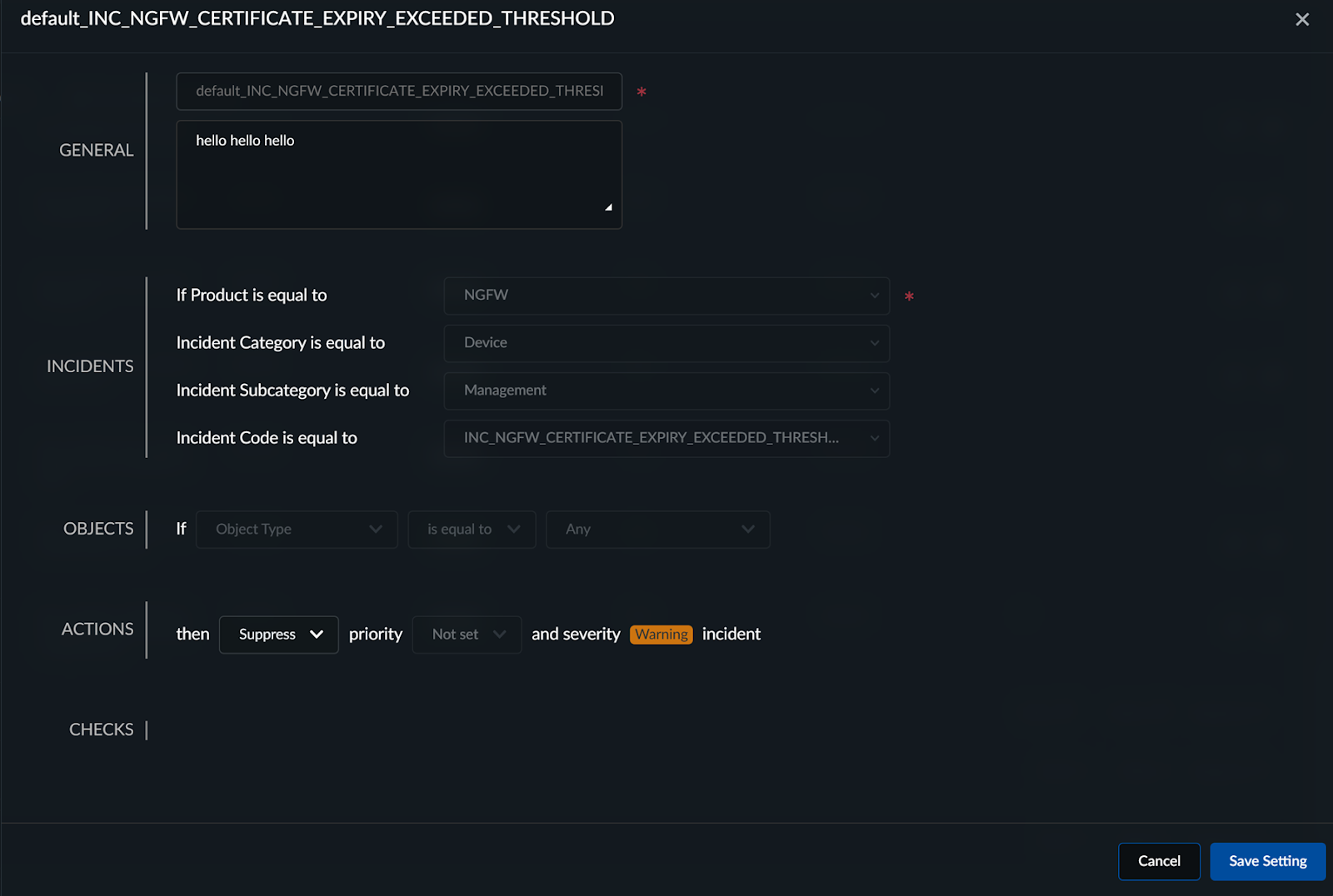The height and width of the screenshot is (896, 1333).
Task: Open the Suppress action dropdown
Action: pyautogui.click(x=278, y=635)
